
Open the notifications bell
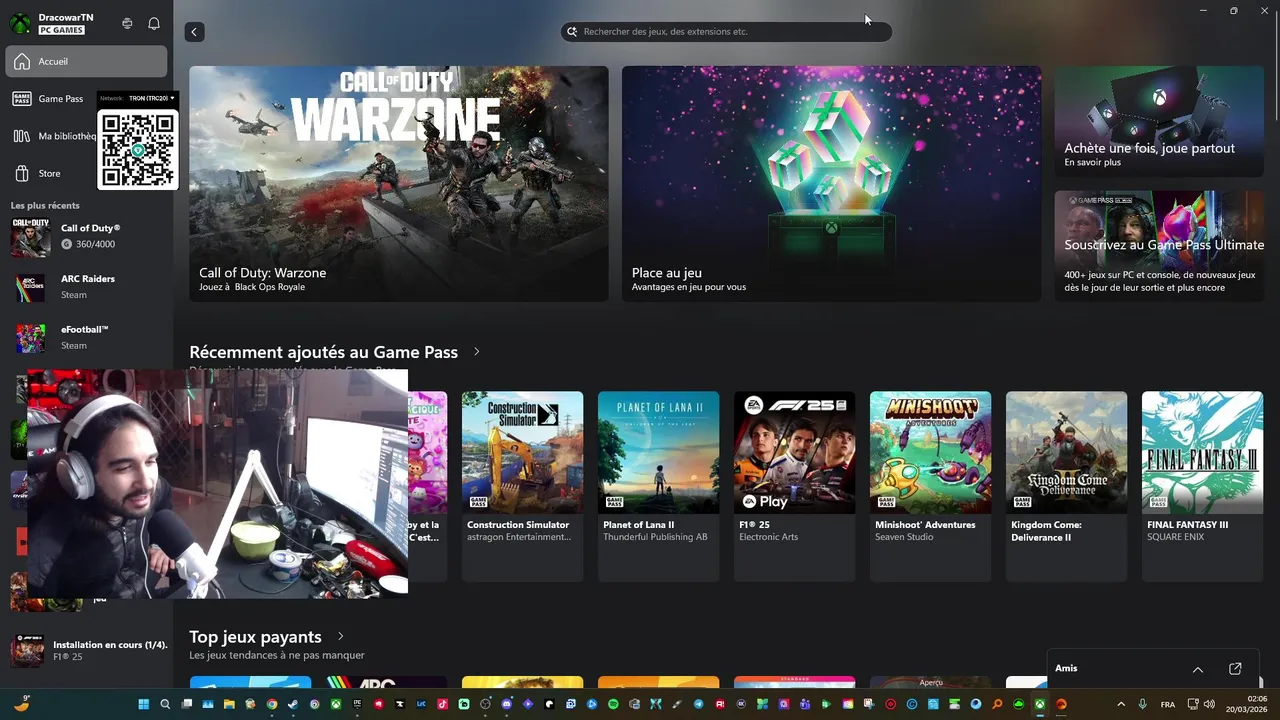[154, 23]
